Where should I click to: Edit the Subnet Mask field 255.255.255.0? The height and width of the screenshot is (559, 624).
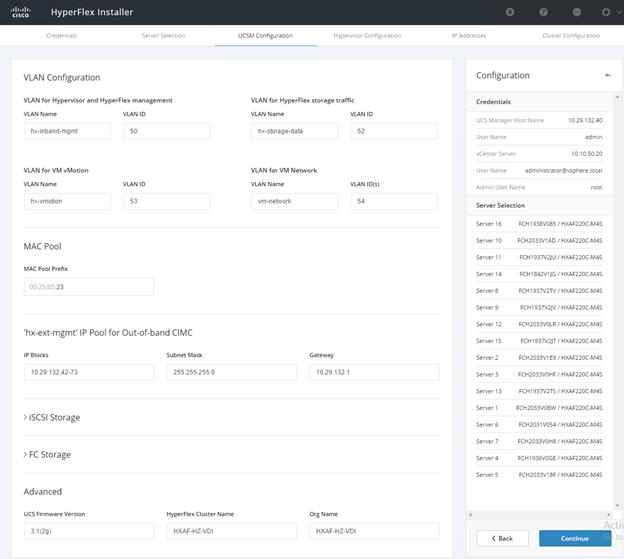232,372
